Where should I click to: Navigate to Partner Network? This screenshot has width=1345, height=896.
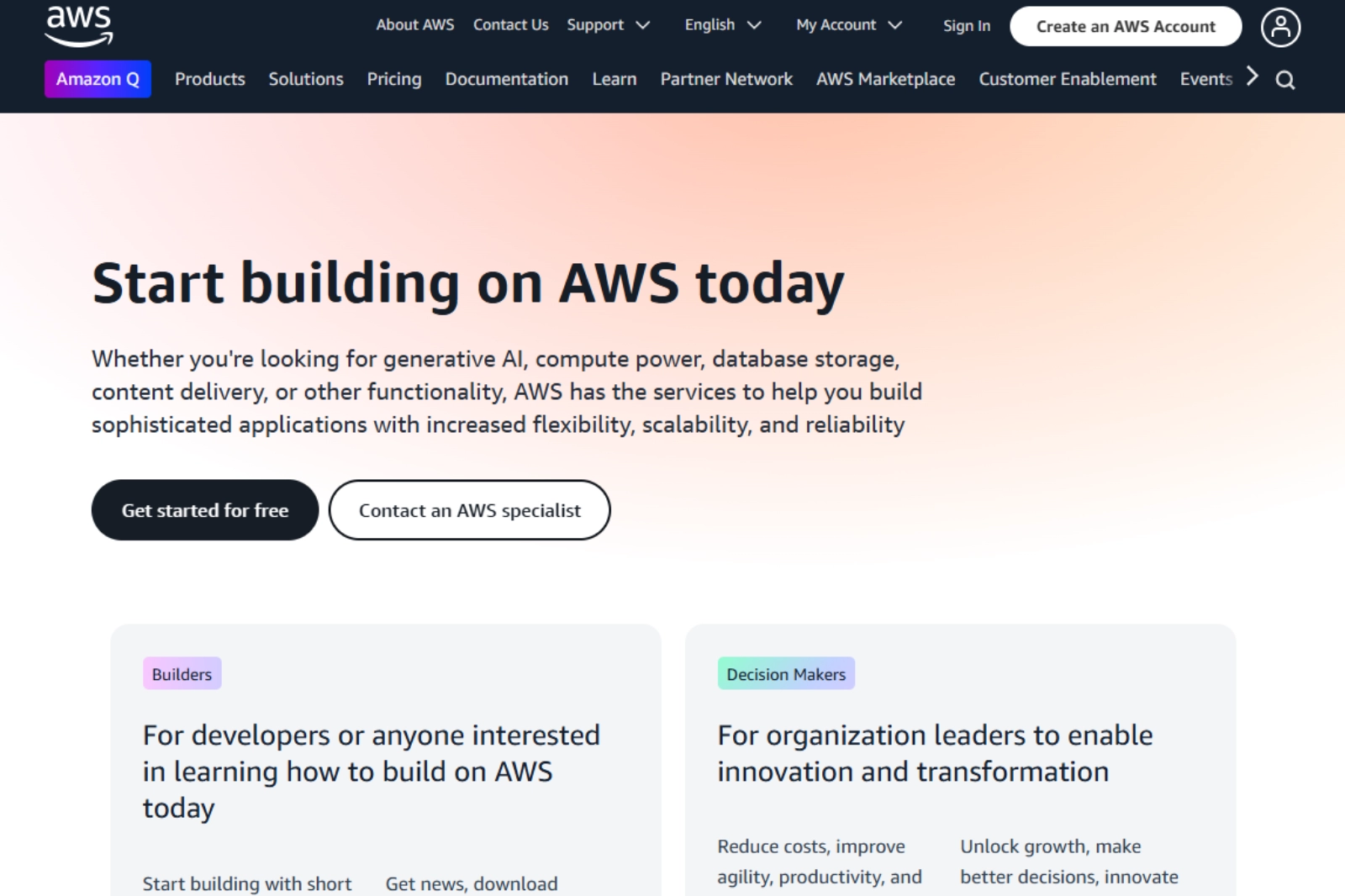tap(725, 79)
